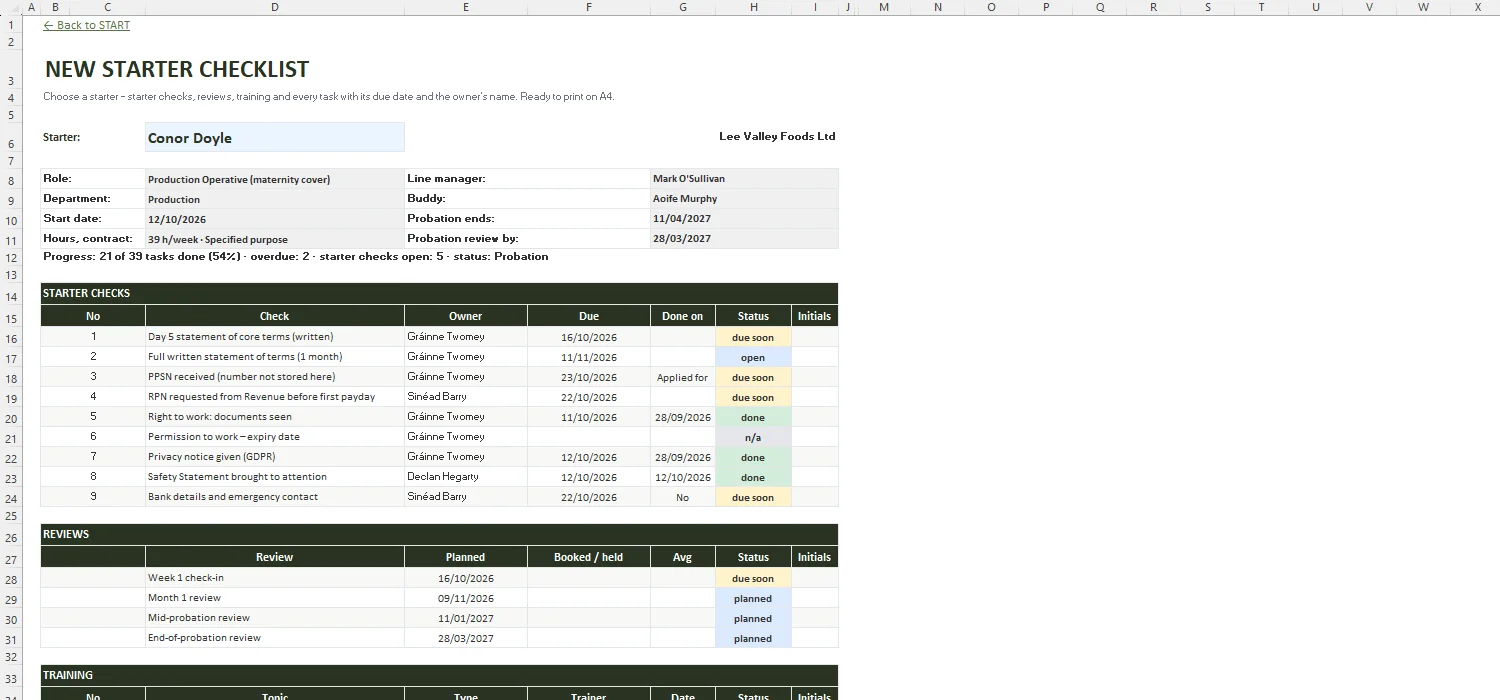The height and width of the screenshot is (700, 1500).
Task: Select the Probation review by value 28/03/2027
Action: pyautogui.click(x=745, y=238)
